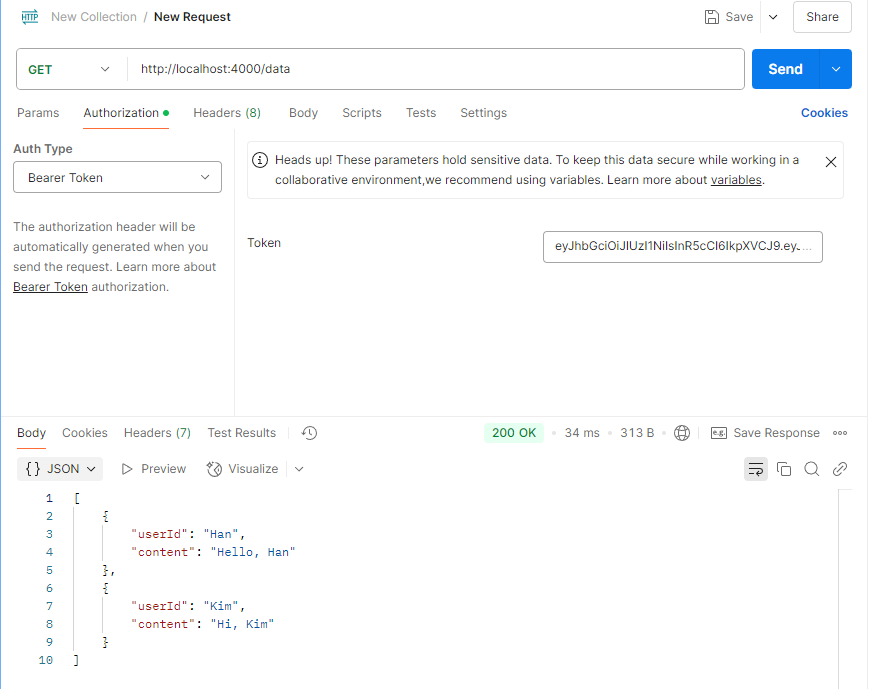The width and height of the screenshot is (873, 689).
Task: Click the info icon in the heads-up banner
Action: click(259, 160)
